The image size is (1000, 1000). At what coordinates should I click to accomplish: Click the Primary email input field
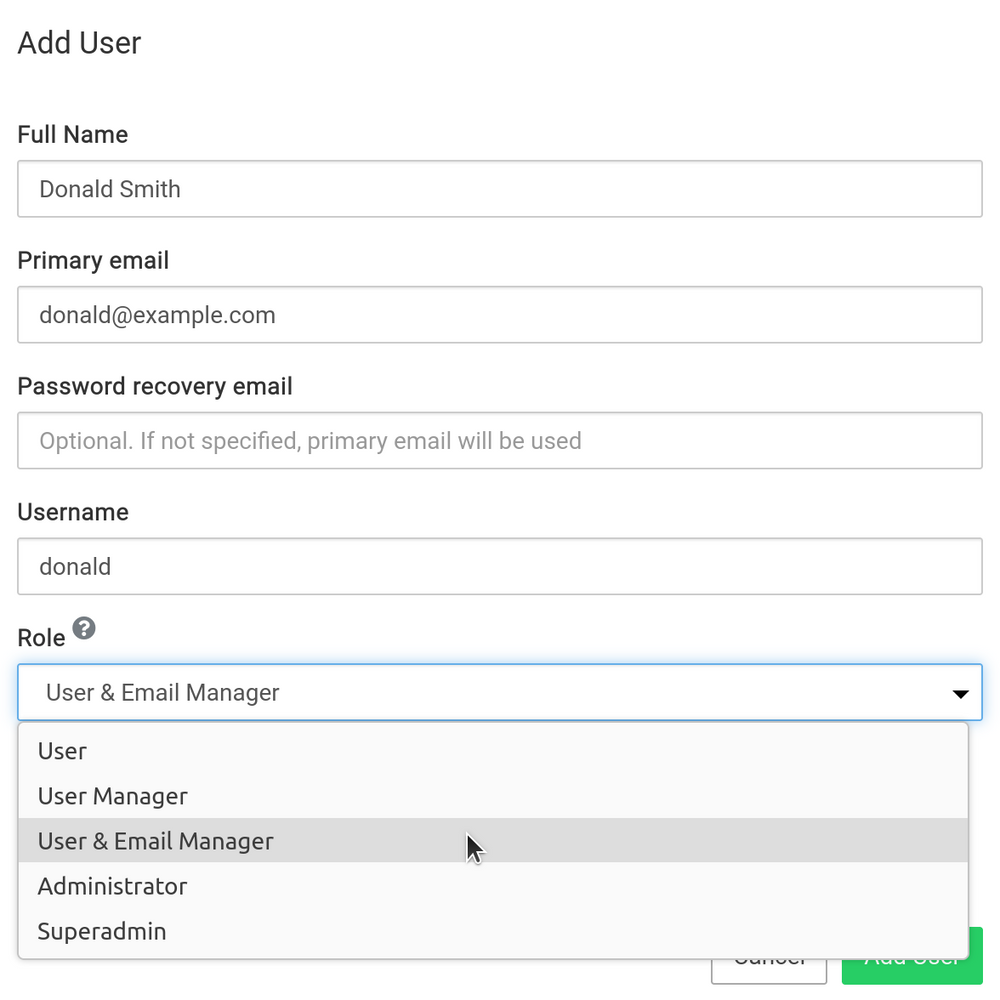tap(500, 315)
